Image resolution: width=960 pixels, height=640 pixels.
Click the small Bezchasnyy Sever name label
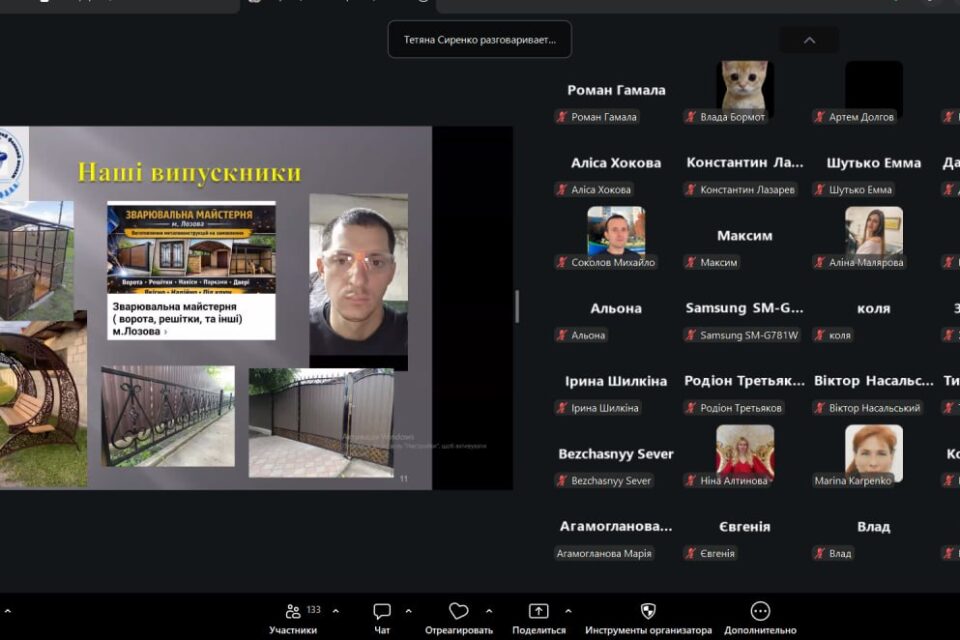point(611,481)
